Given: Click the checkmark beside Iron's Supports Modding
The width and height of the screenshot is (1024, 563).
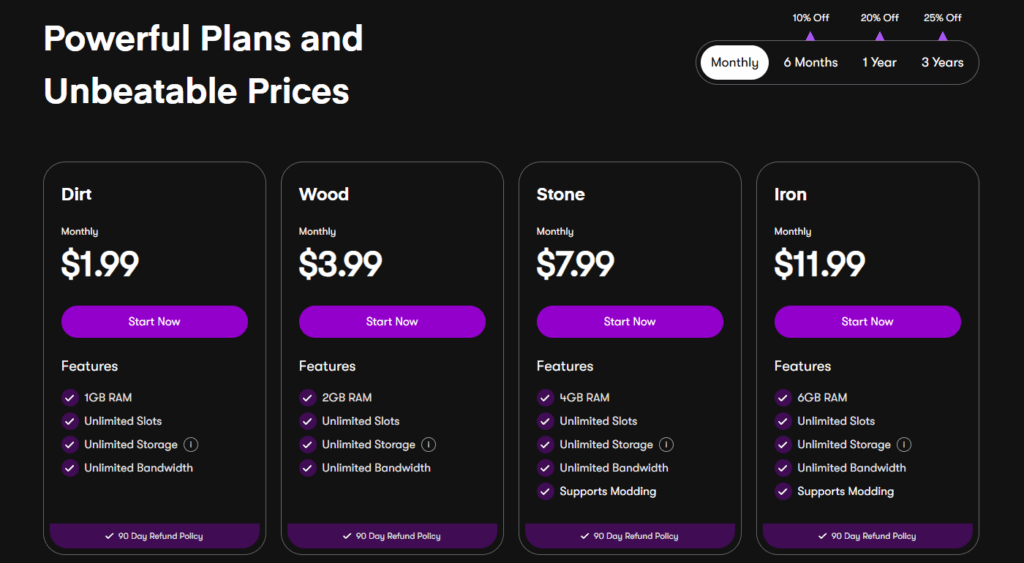Looking at the screenshot, I should (783, 492).
